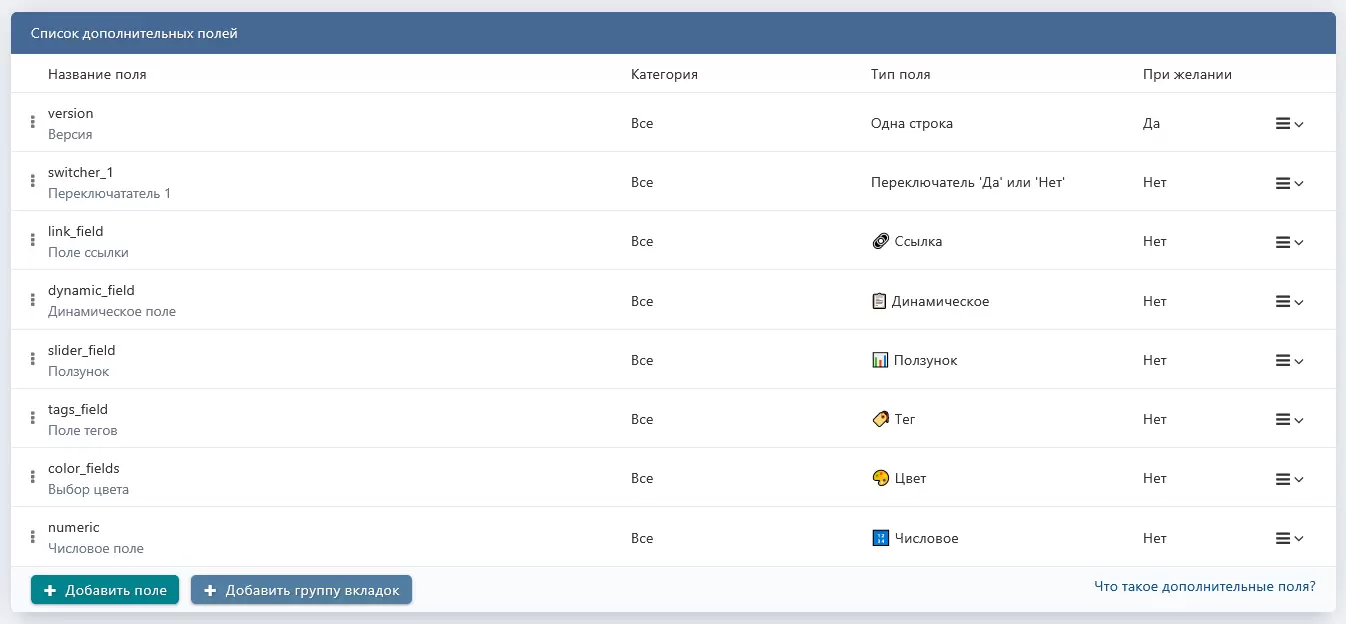Click the palette icon beside Цвет
Image resolution: width=1346 pixels, height=624 pixels.
pyautogui.click(x=880, y=478)
